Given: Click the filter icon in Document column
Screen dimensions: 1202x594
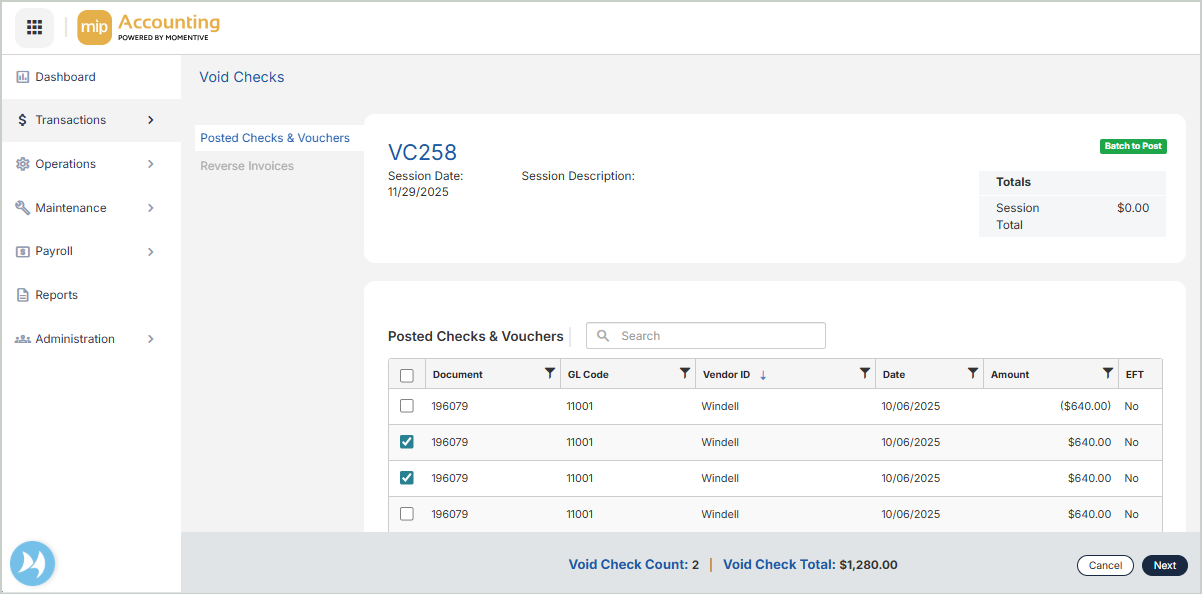Looking at the screenshot, I should [x=549, y=373].
